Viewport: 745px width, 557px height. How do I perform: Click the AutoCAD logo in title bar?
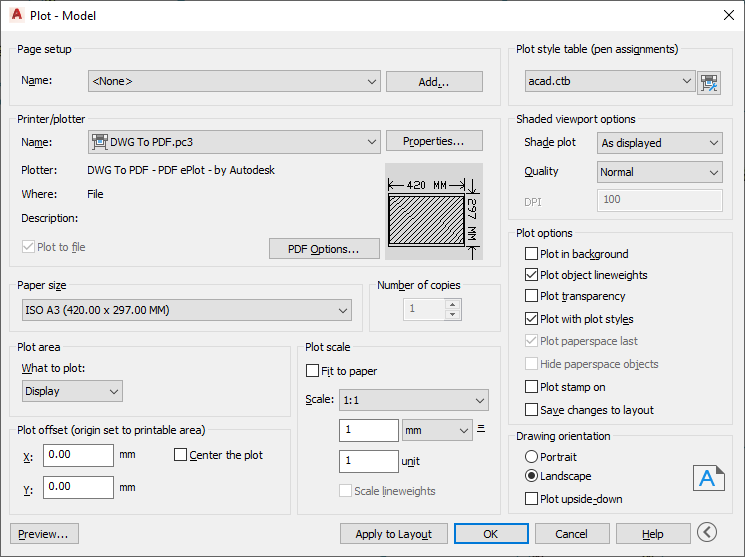[x=17, y=15]
